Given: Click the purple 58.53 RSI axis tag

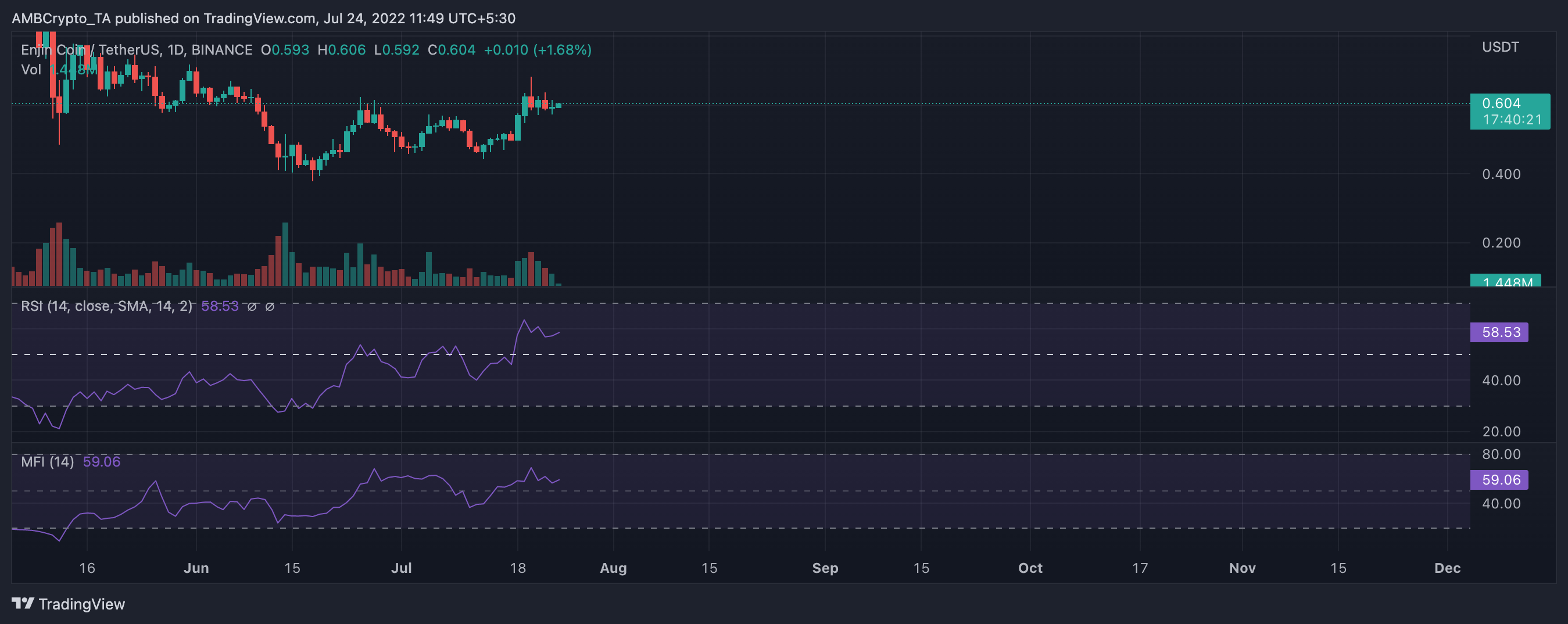Looking at the screenshot, I should coord(1499,332).
